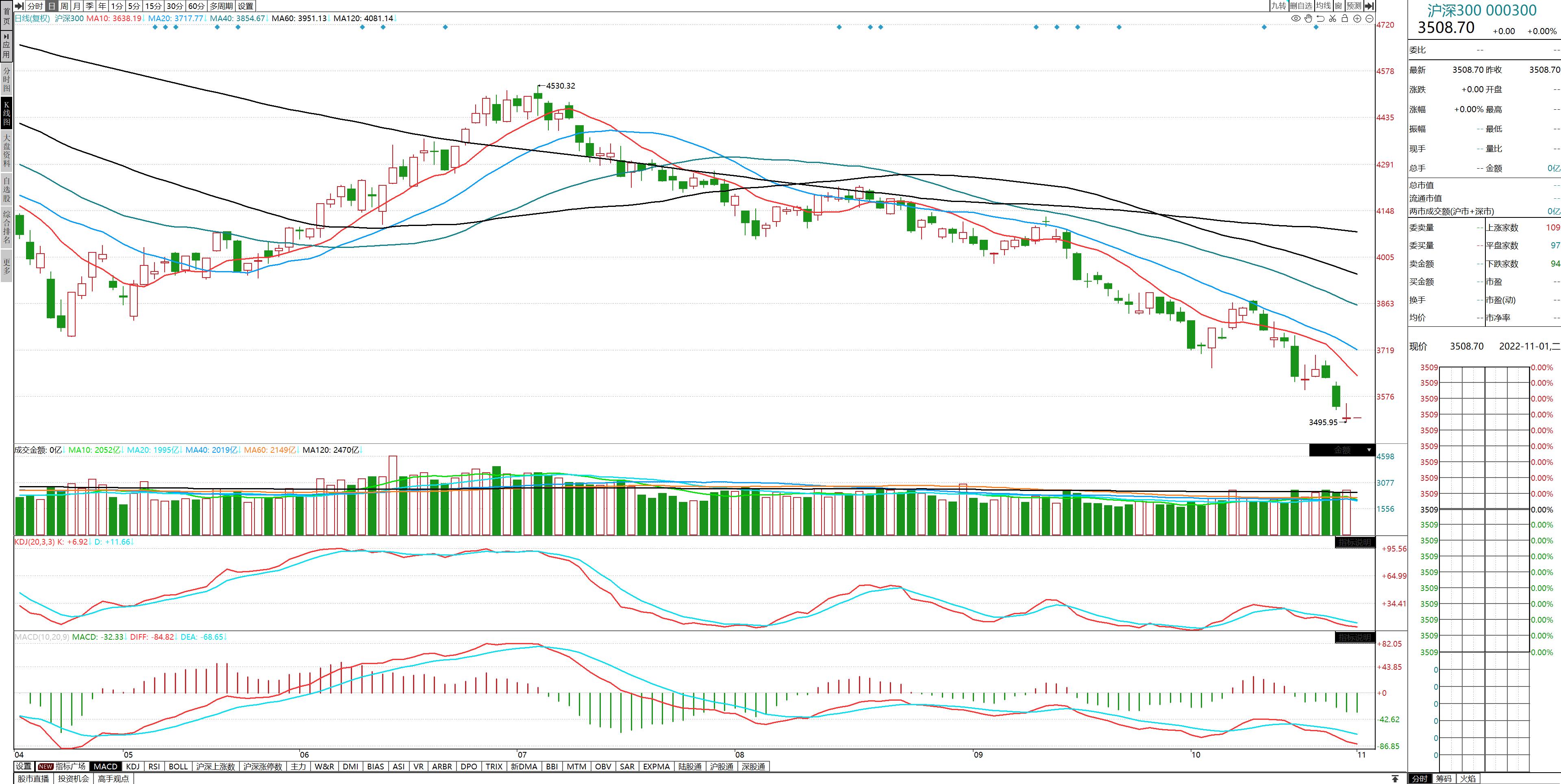1561x784 pixels.
Task: Collapse the right panel with the top-right arrow icon
Action: click(1369, 6)
